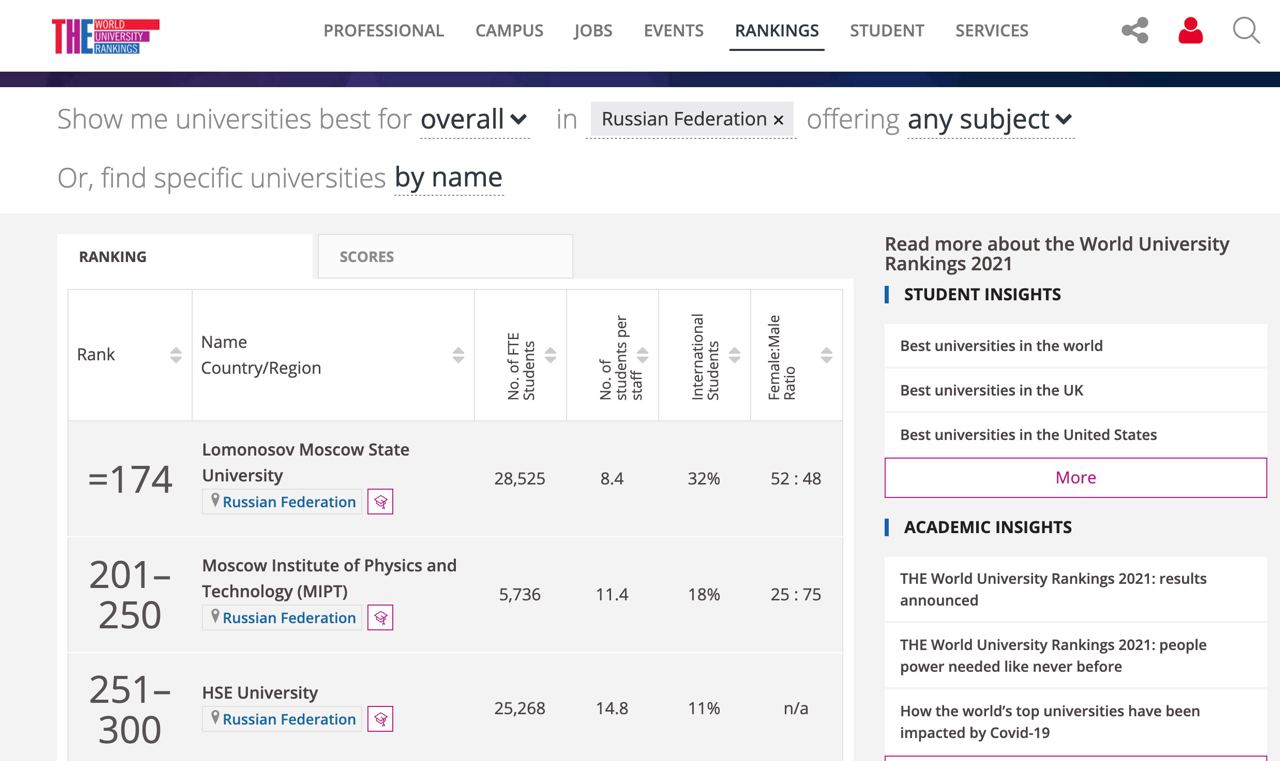1280x761 pixels.
Task: Sort by No. of FTE Students arrows
Action: coord(550,355)
